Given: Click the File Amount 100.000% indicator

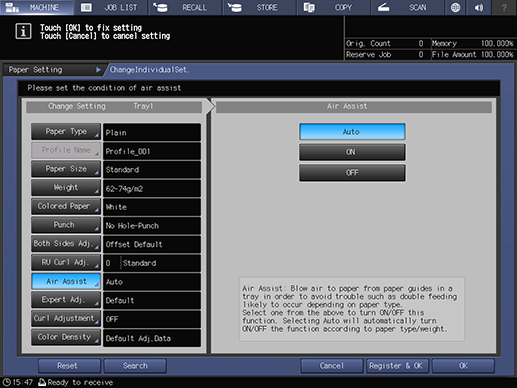Looking at the screenshot, I should (x=473, y=54).
